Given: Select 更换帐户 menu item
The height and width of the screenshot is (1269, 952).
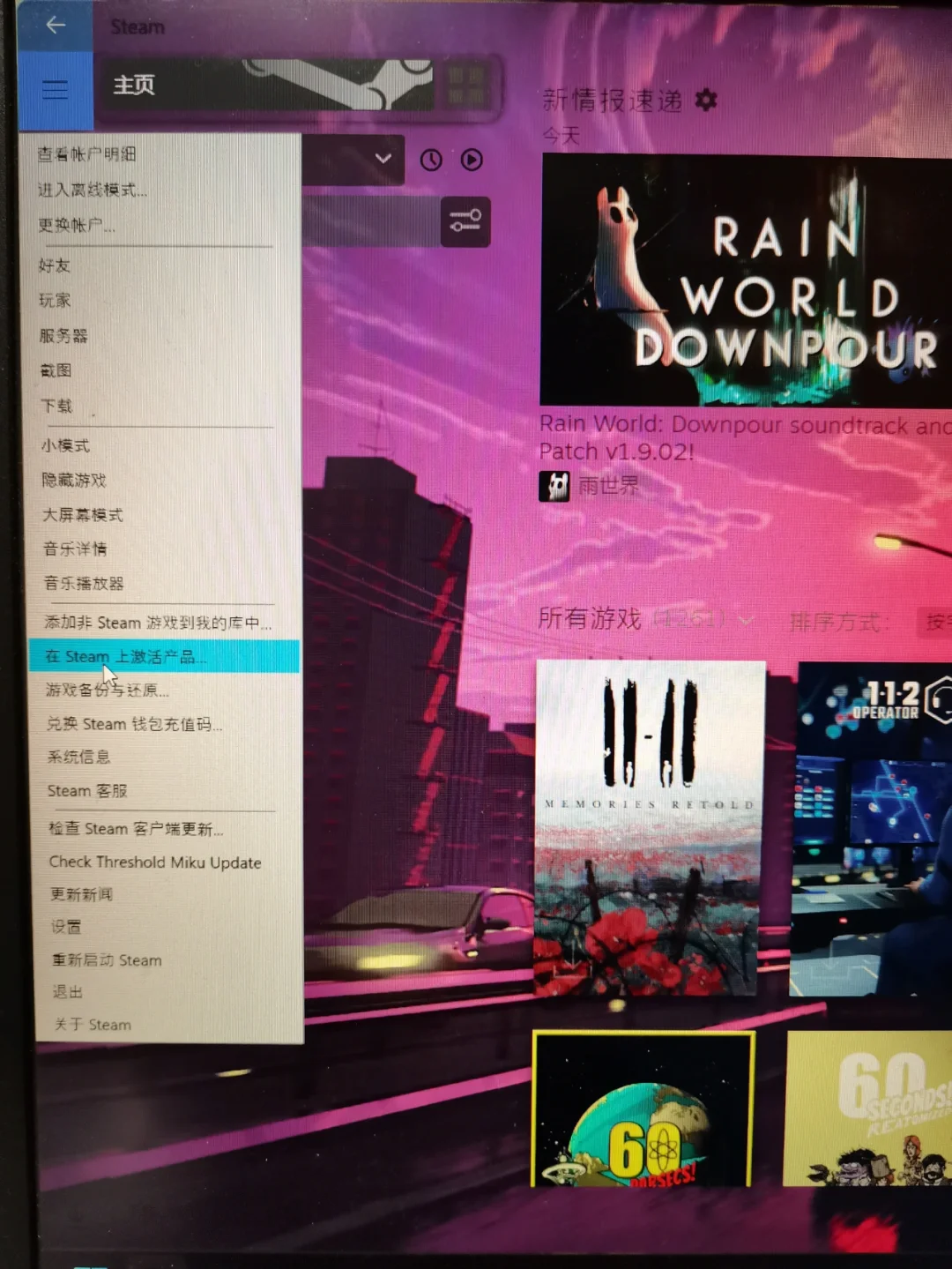Looking at the screenshot, I should pos(76,225).
